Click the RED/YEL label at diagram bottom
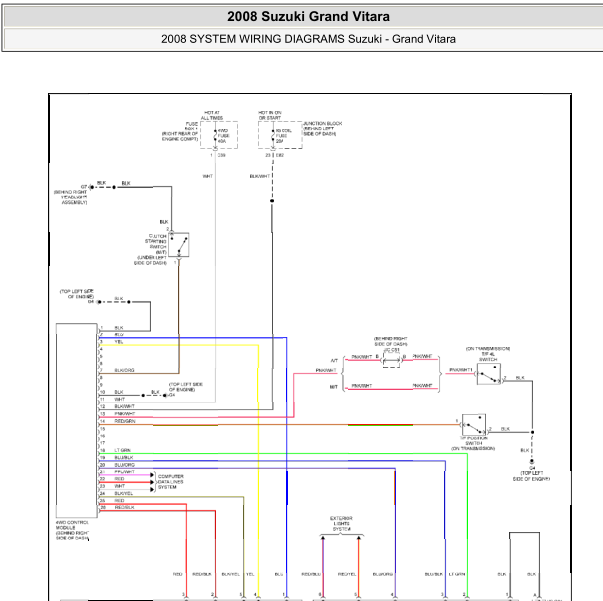The image size is (603, 601). point(347,574)
